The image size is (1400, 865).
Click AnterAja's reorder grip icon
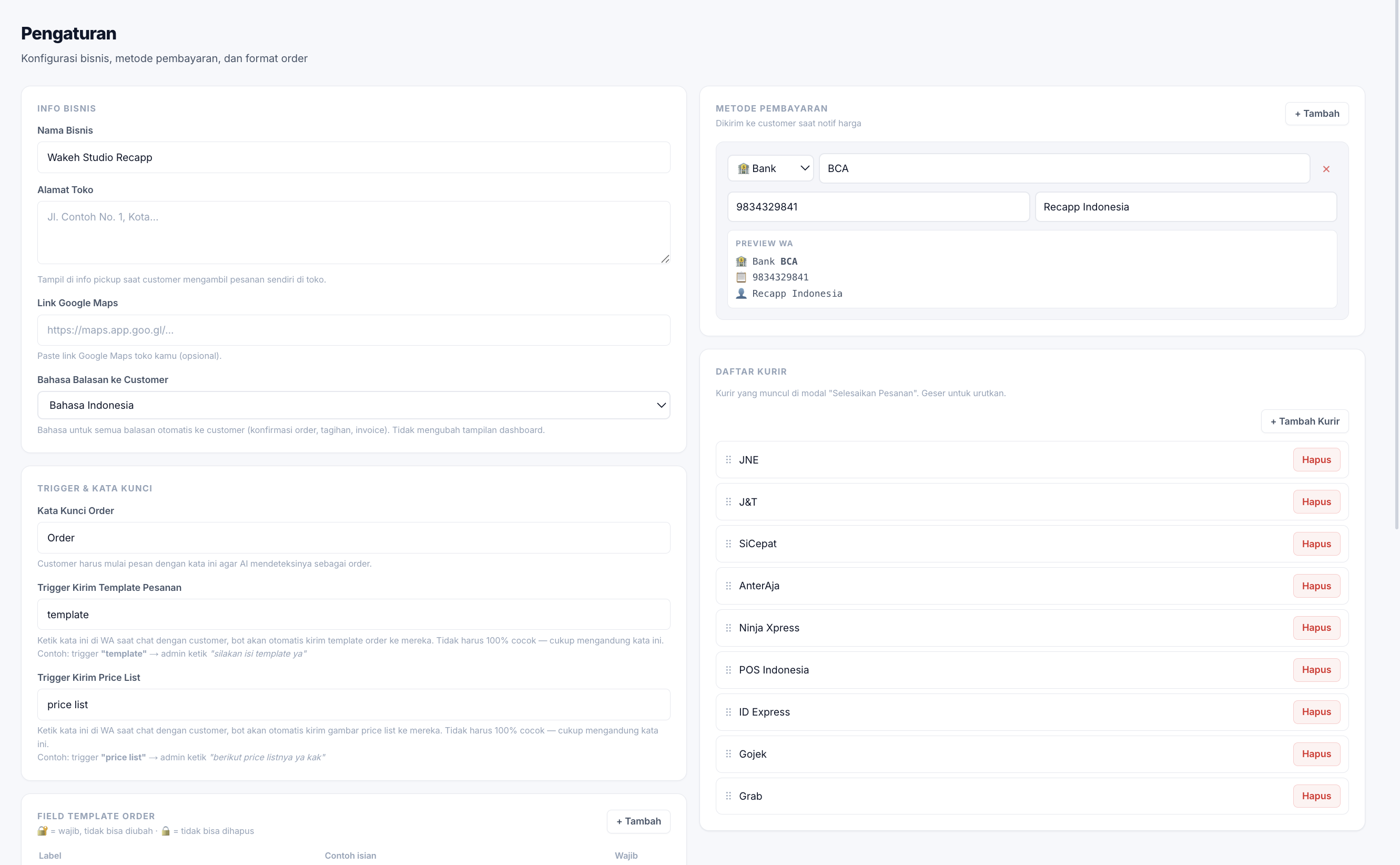728,586
